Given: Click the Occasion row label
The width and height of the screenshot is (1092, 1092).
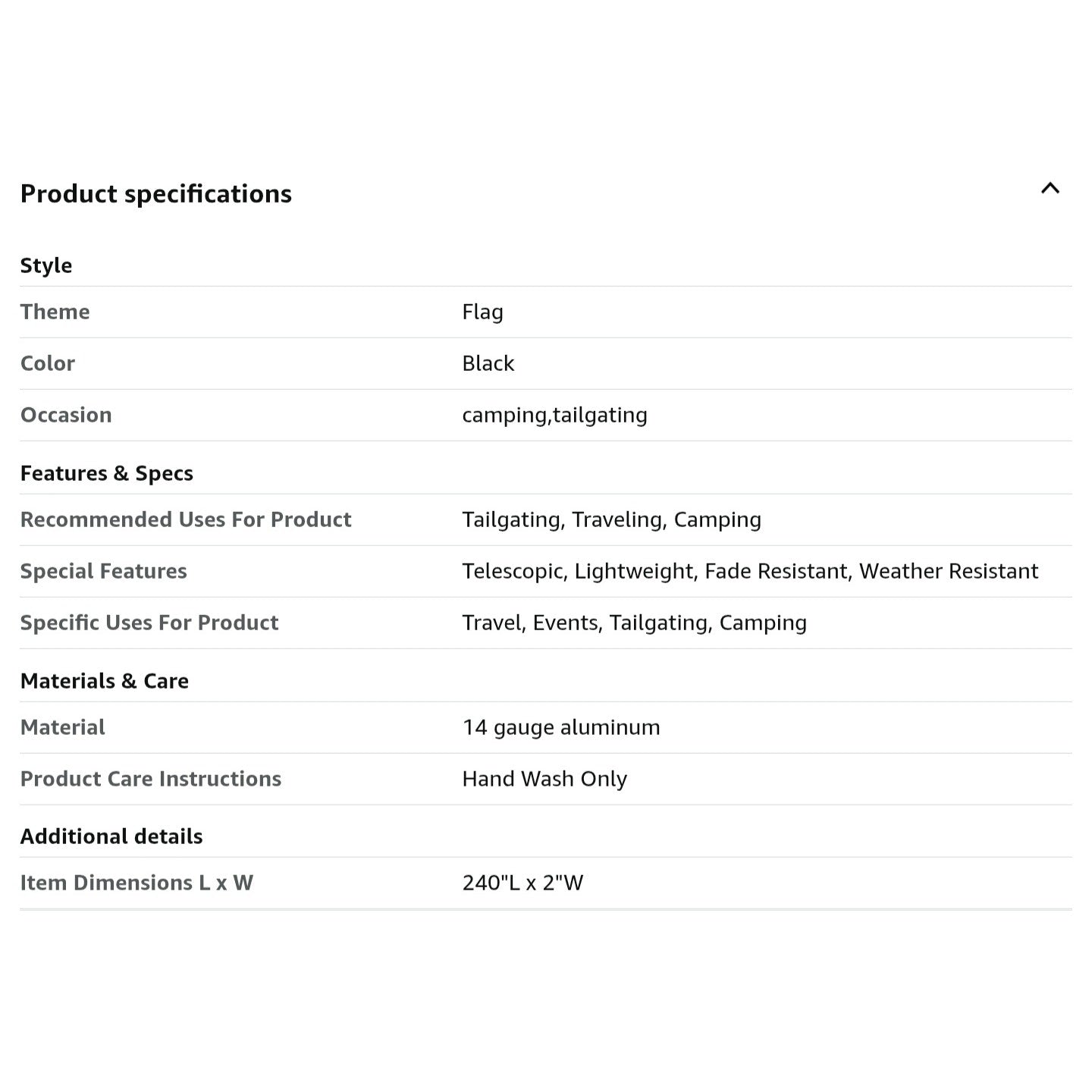Looking at the screenshot, I should point(66,415).
